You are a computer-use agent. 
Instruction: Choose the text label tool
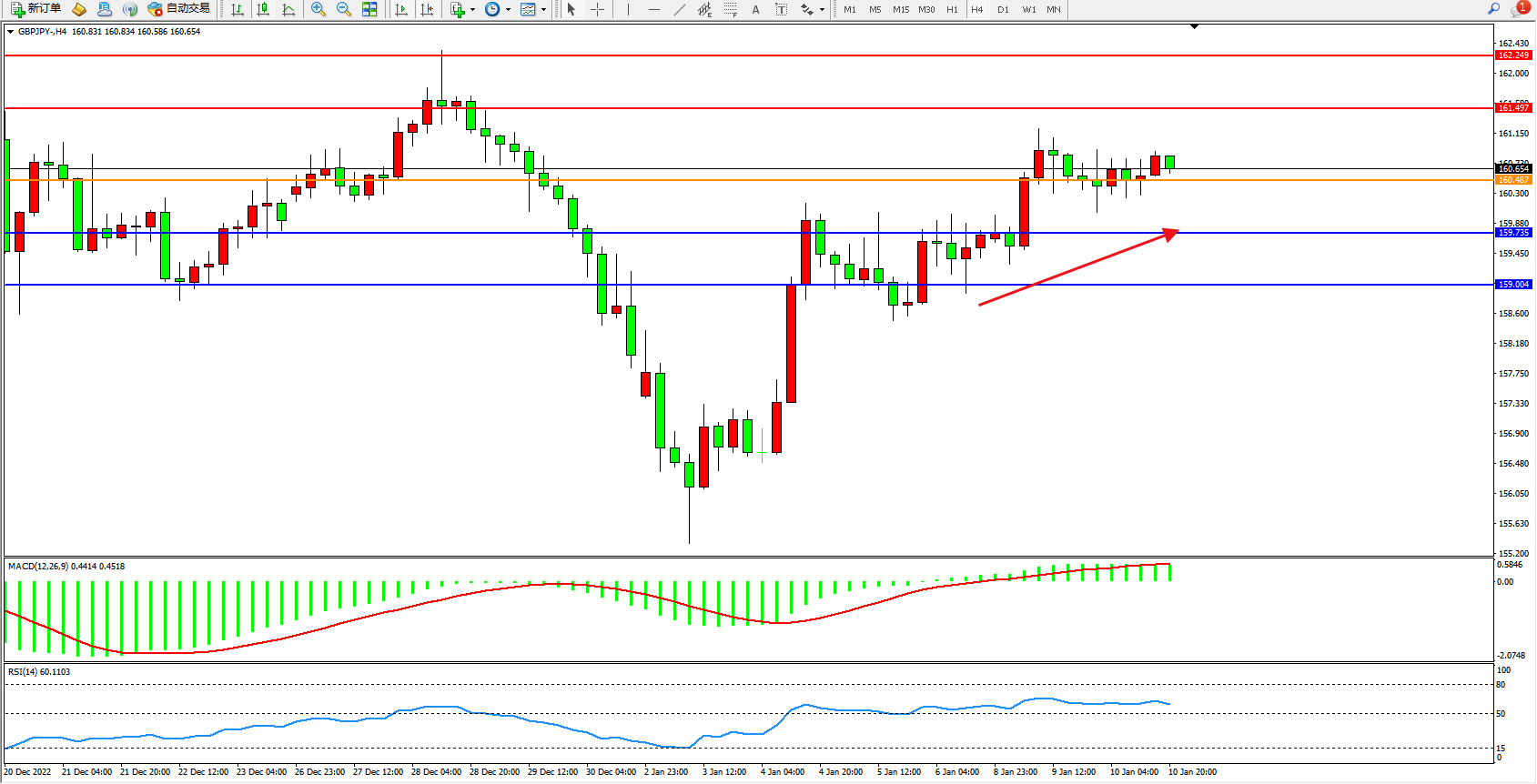coord(755,9)
